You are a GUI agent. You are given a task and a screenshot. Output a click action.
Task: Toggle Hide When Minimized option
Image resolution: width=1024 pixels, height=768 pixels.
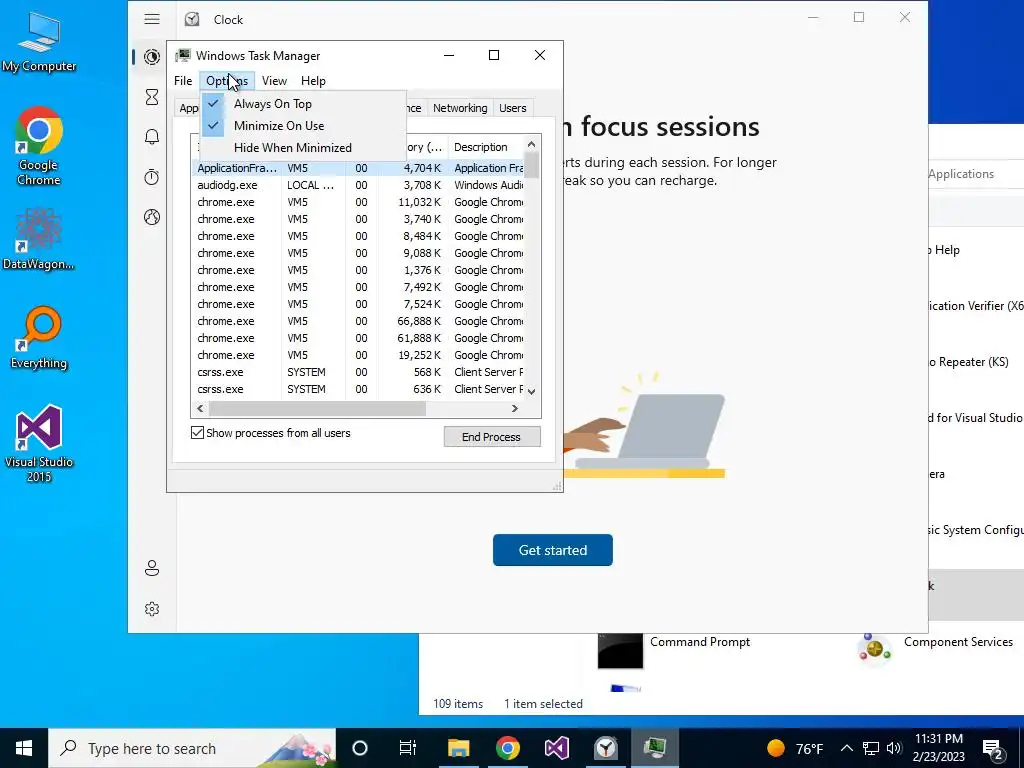tap(303, 148)
